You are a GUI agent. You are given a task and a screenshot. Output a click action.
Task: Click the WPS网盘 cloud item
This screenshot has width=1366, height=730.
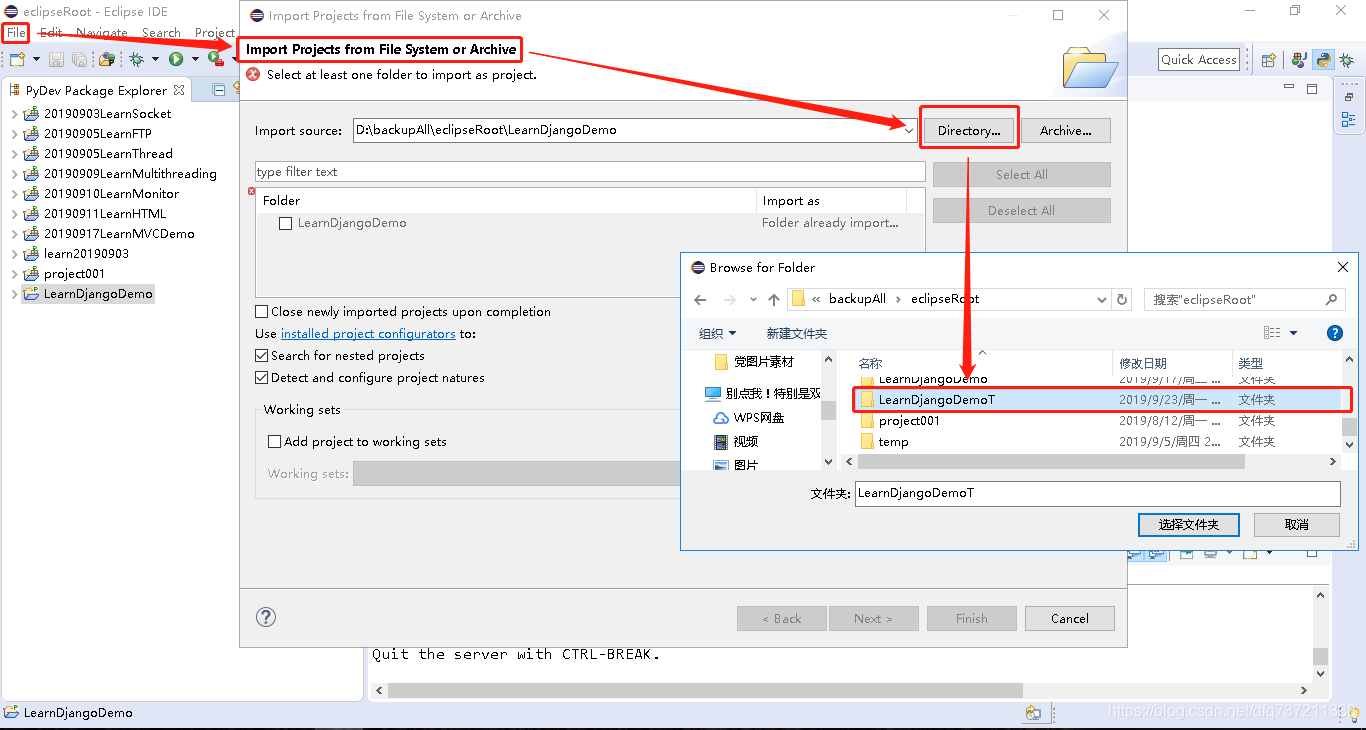[x=749, y=418]
